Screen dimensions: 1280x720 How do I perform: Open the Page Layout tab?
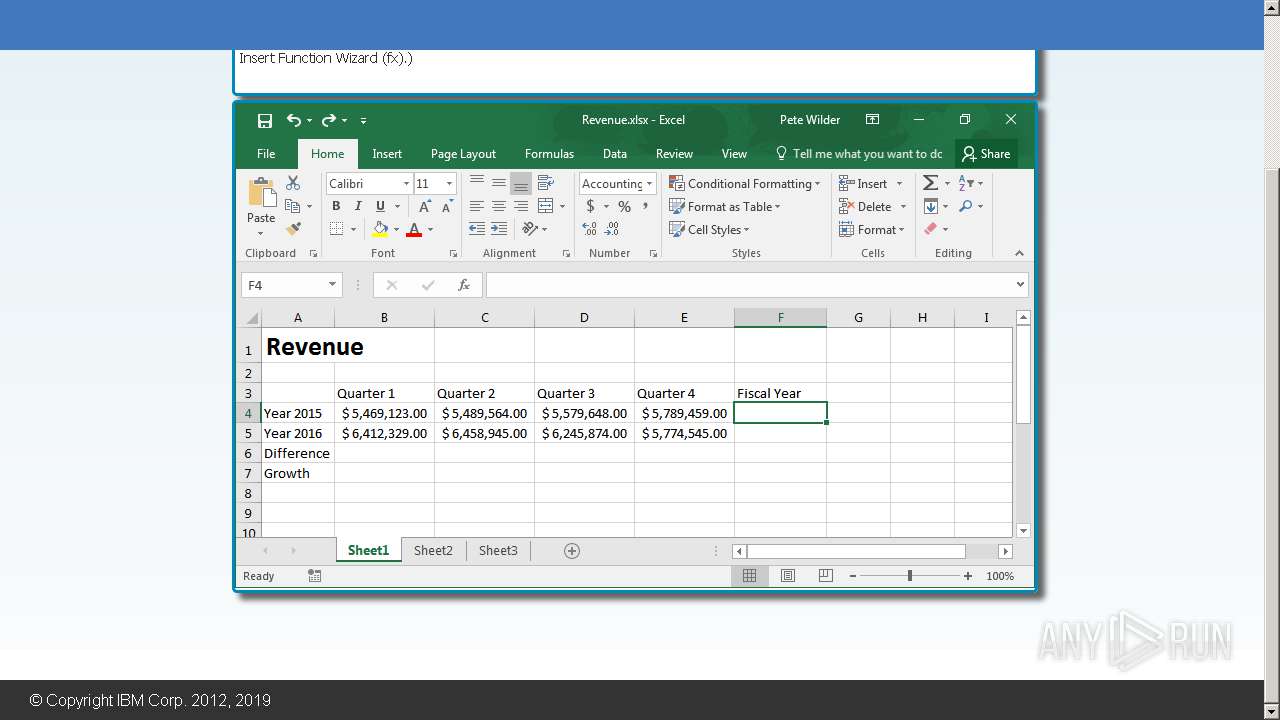[463, 154]
